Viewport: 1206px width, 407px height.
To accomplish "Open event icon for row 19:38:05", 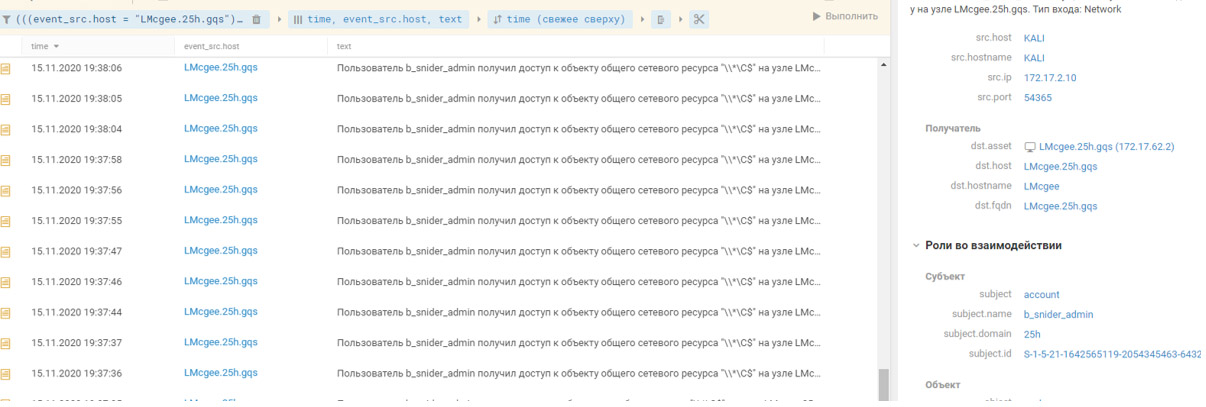I will 6,99.
